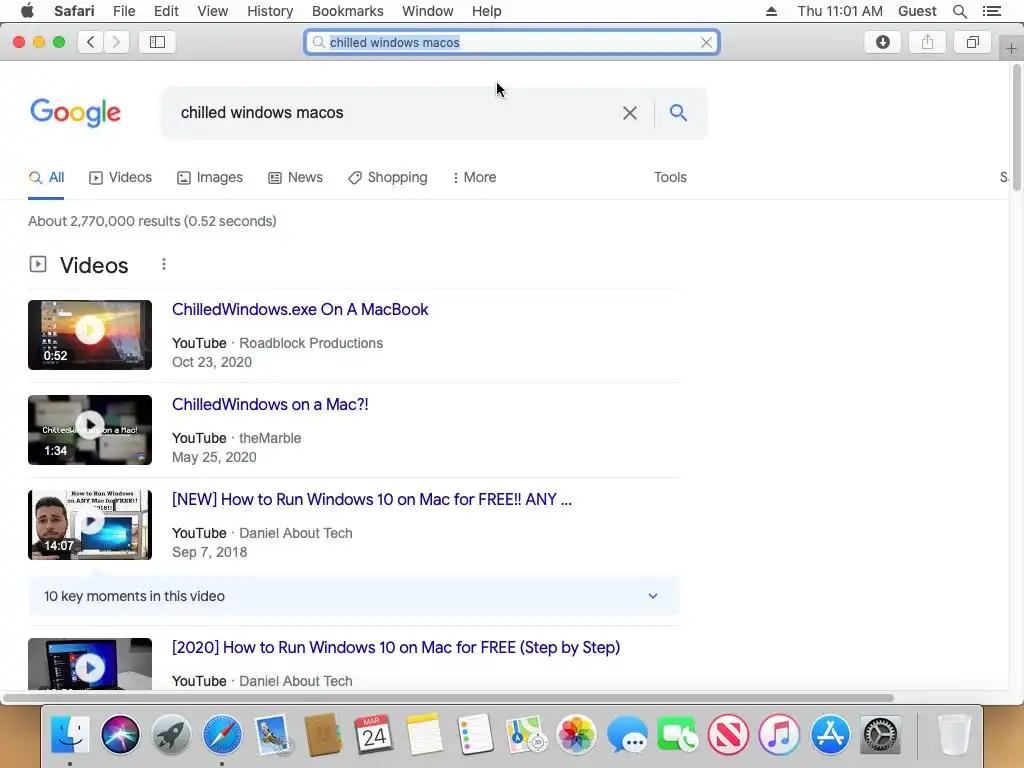The width and height of the screenshot is (1024, 768).
Task: Open Contacts book in the Dock
Action: click(323, 735)
